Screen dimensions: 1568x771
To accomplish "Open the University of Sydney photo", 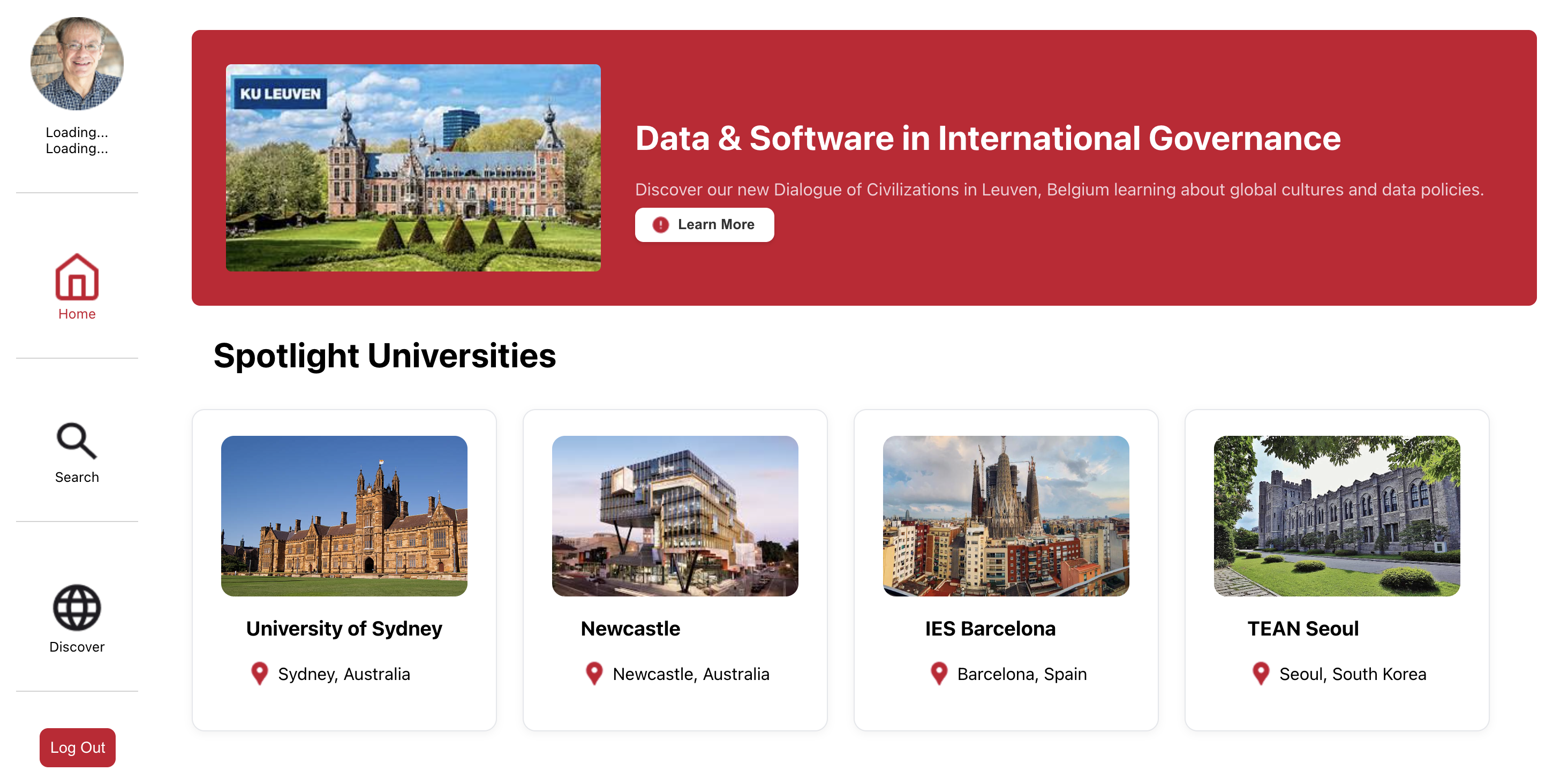I will [344, 516].
